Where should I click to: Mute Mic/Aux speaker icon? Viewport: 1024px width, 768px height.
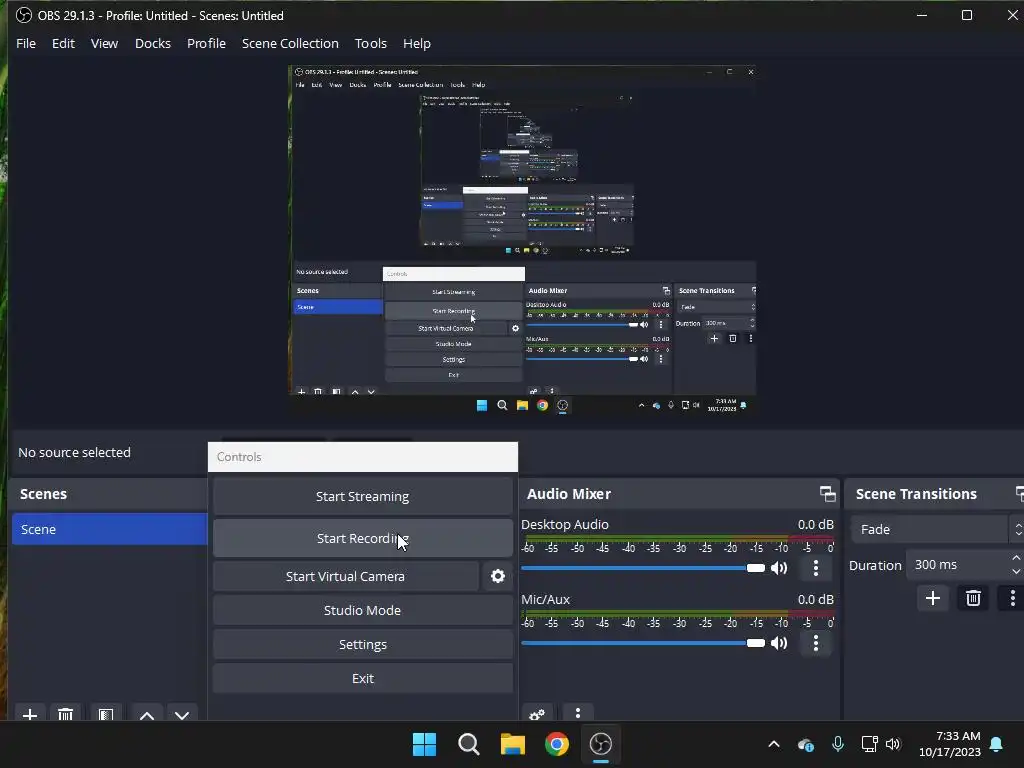(x=779, y=643)
